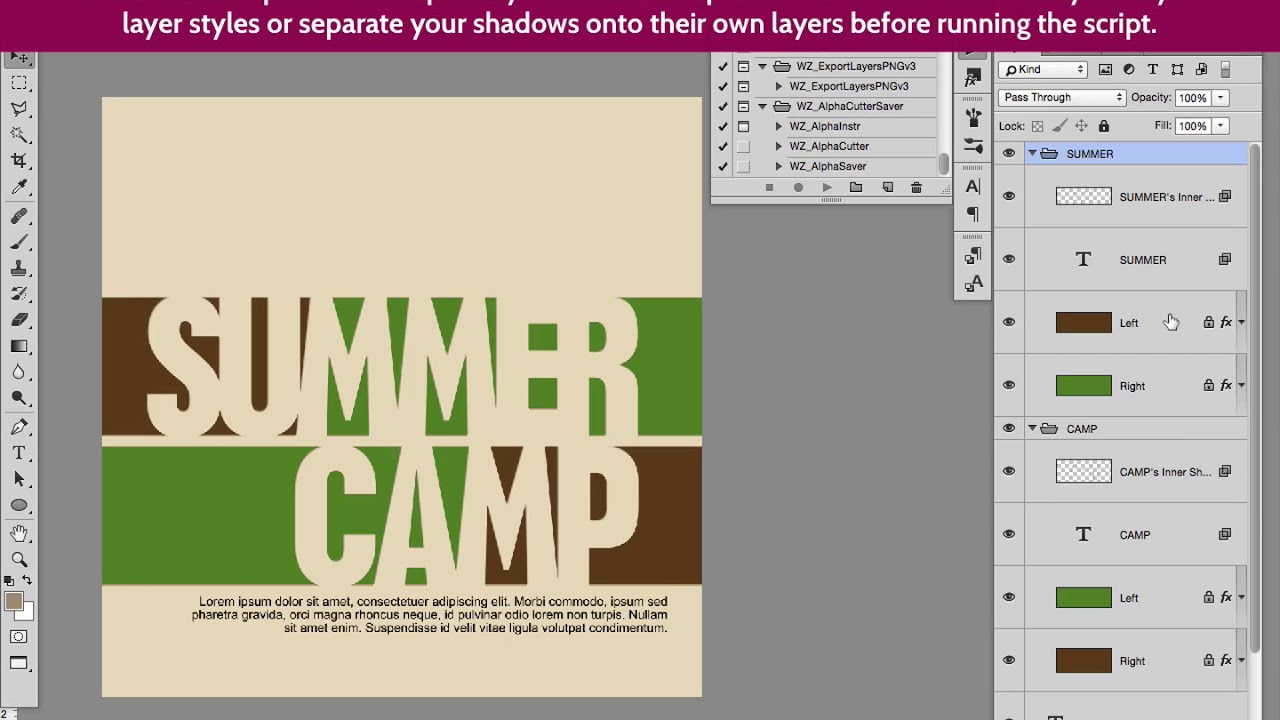Hide the CAMP group visibility eye

[x=1009, y=429]
